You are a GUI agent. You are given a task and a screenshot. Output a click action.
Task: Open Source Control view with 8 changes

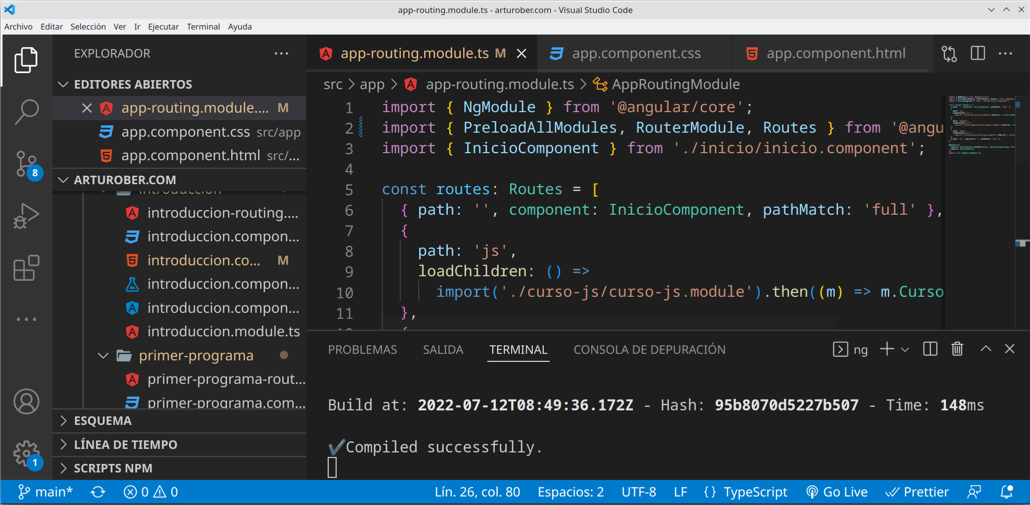coord(27,164)
